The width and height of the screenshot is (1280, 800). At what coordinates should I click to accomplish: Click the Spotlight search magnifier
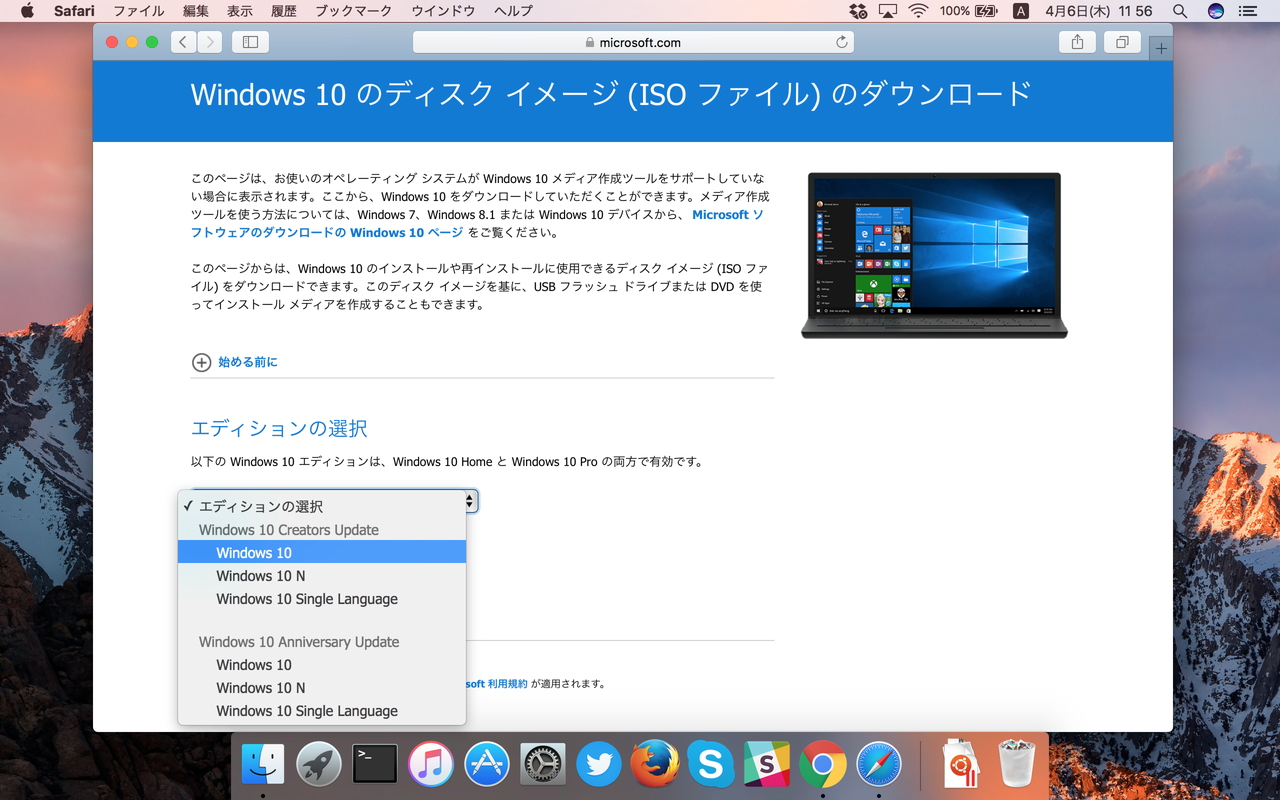tap(1179, 11)
